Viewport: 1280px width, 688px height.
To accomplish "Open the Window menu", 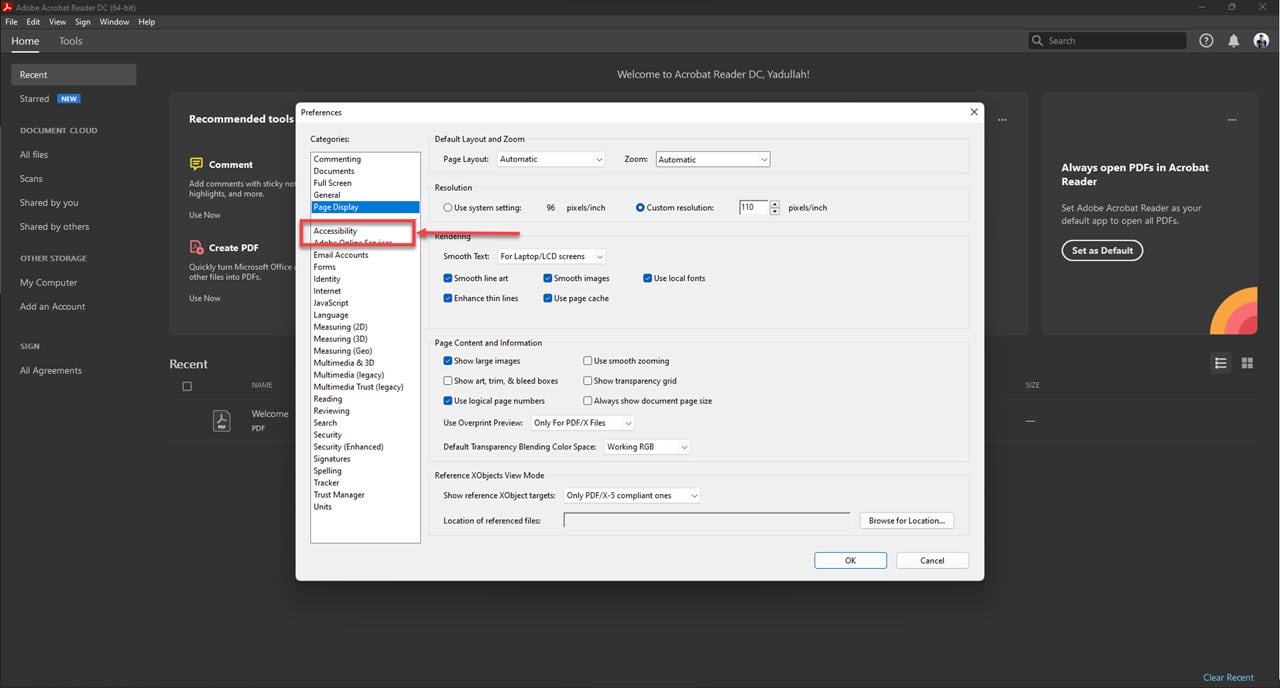I will (114, 22).
